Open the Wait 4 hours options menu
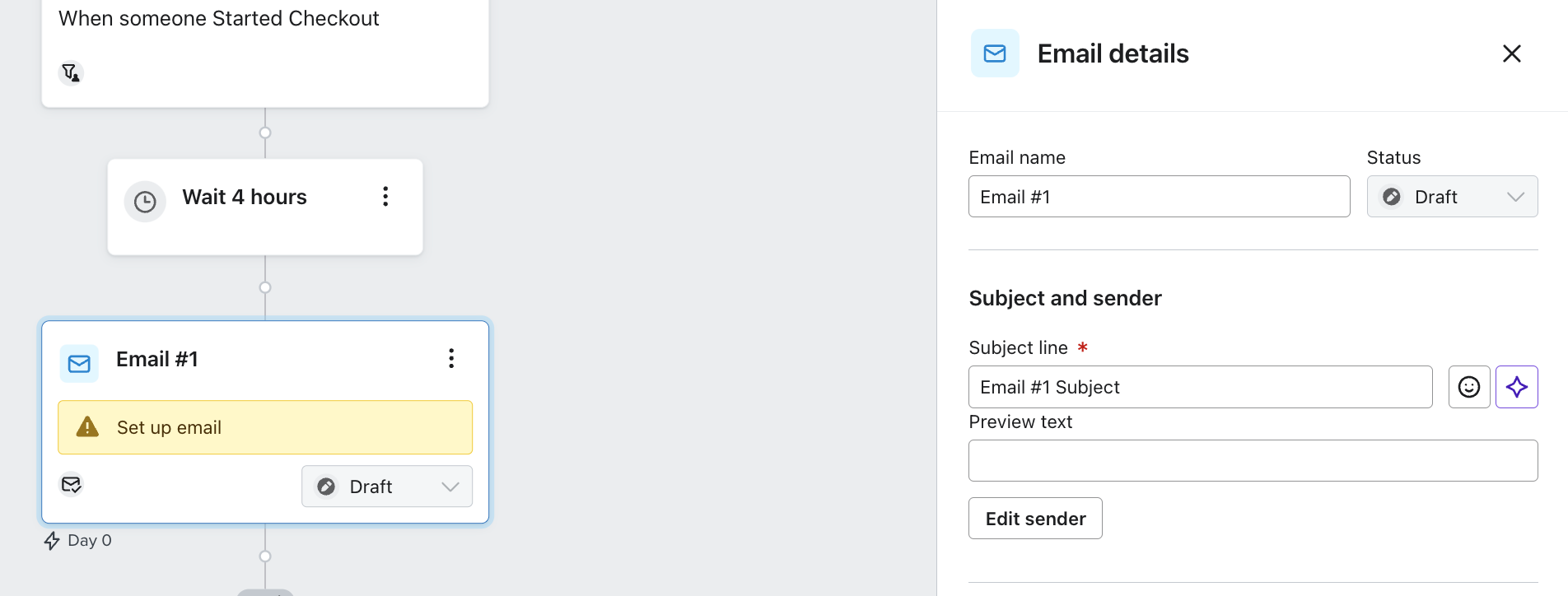Image resolution: width=1568 pixels, height=596 pixels. 385,197
